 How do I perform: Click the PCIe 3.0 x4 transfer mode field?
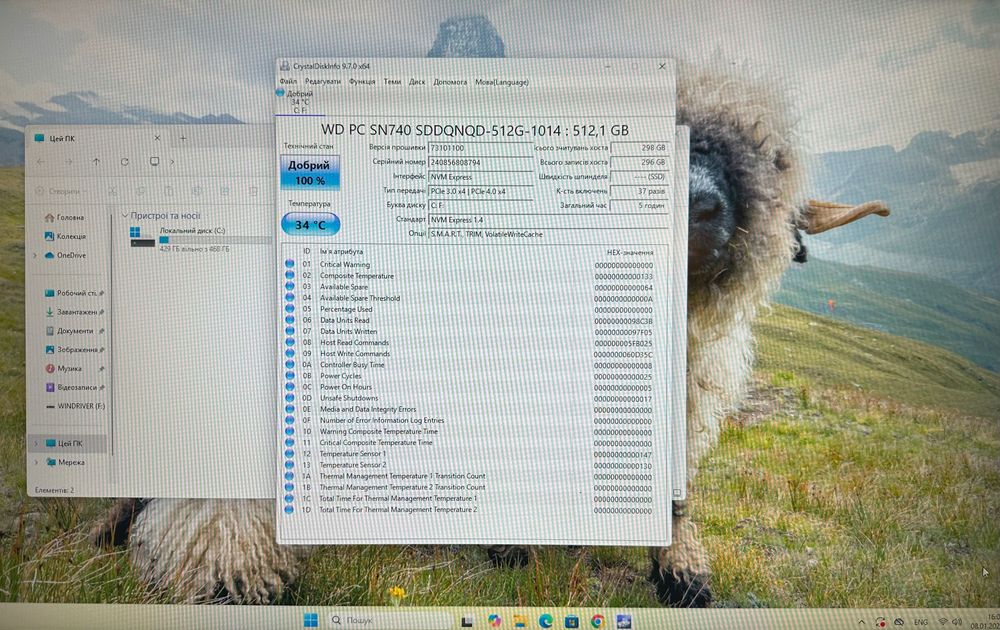coord(480,191)
